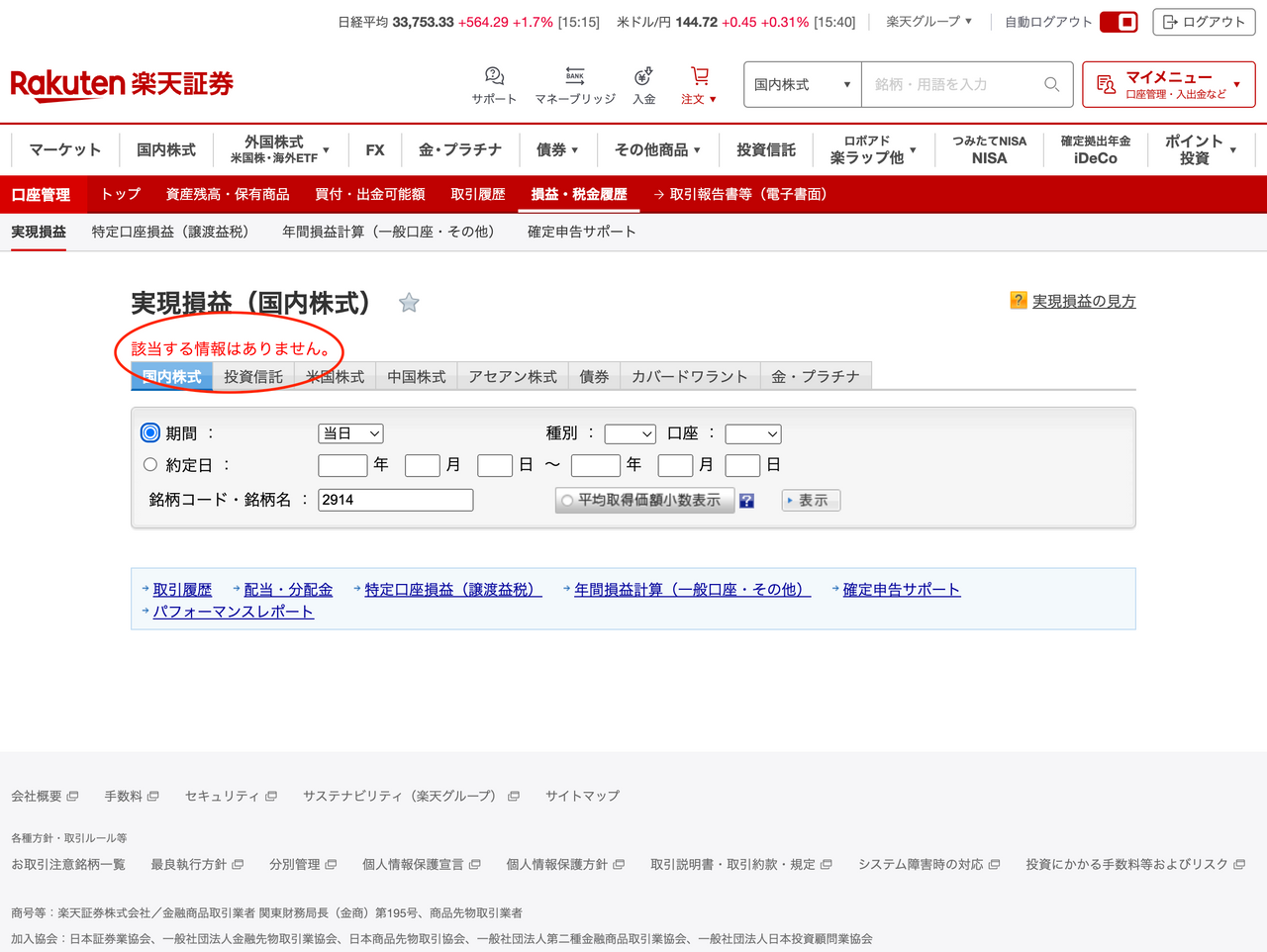Open the 配当・分配金 link
The image size is (1267, 952).
(x=286, y=588)
